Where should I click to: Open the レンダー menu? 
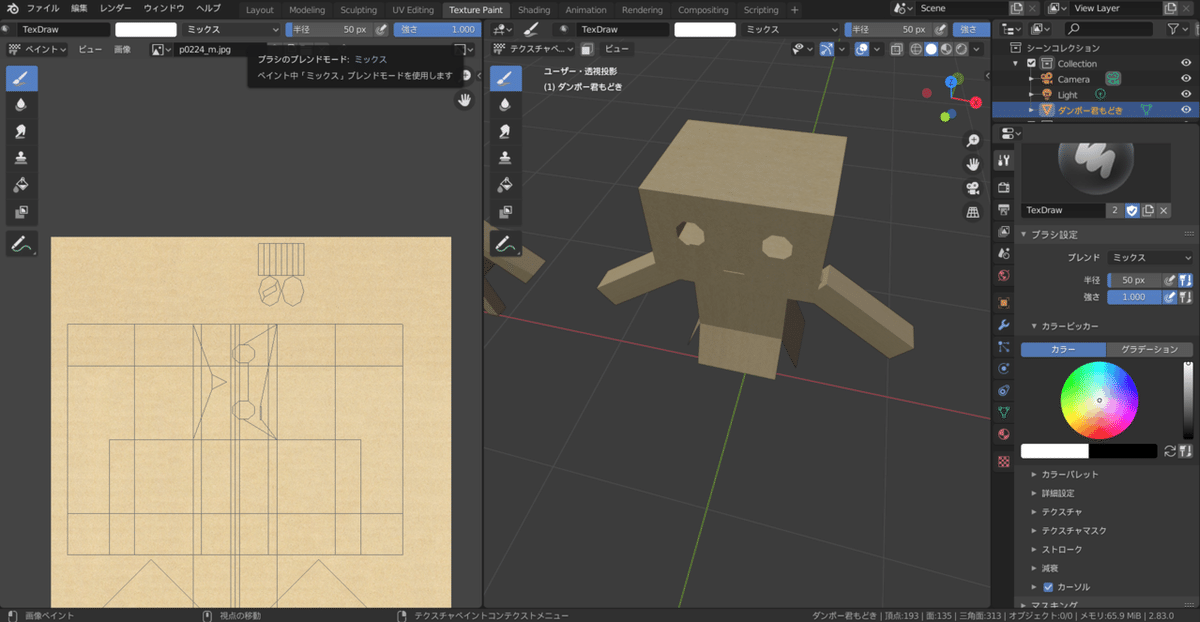coord(115,8)
